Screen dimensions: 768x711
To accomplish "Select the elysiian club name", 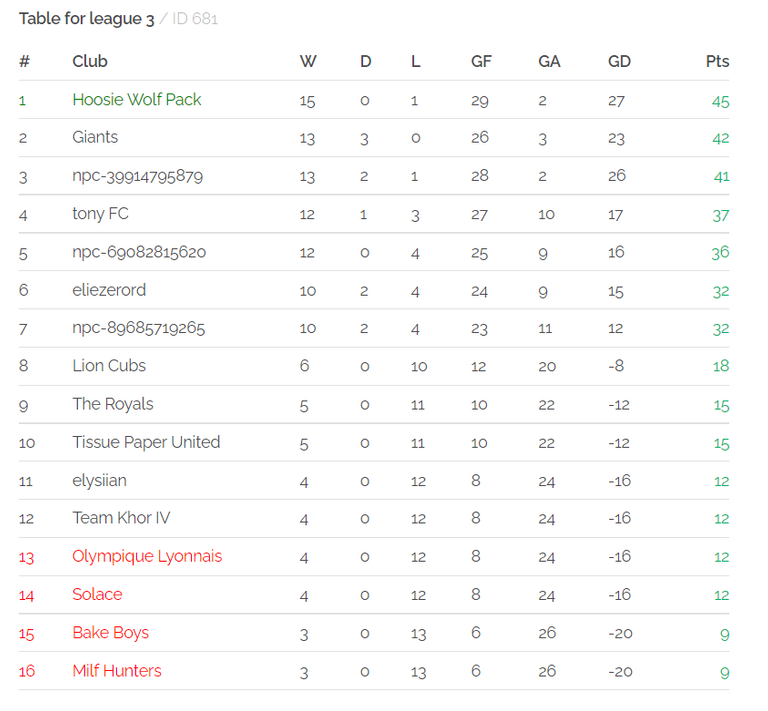I will [99, 480].
